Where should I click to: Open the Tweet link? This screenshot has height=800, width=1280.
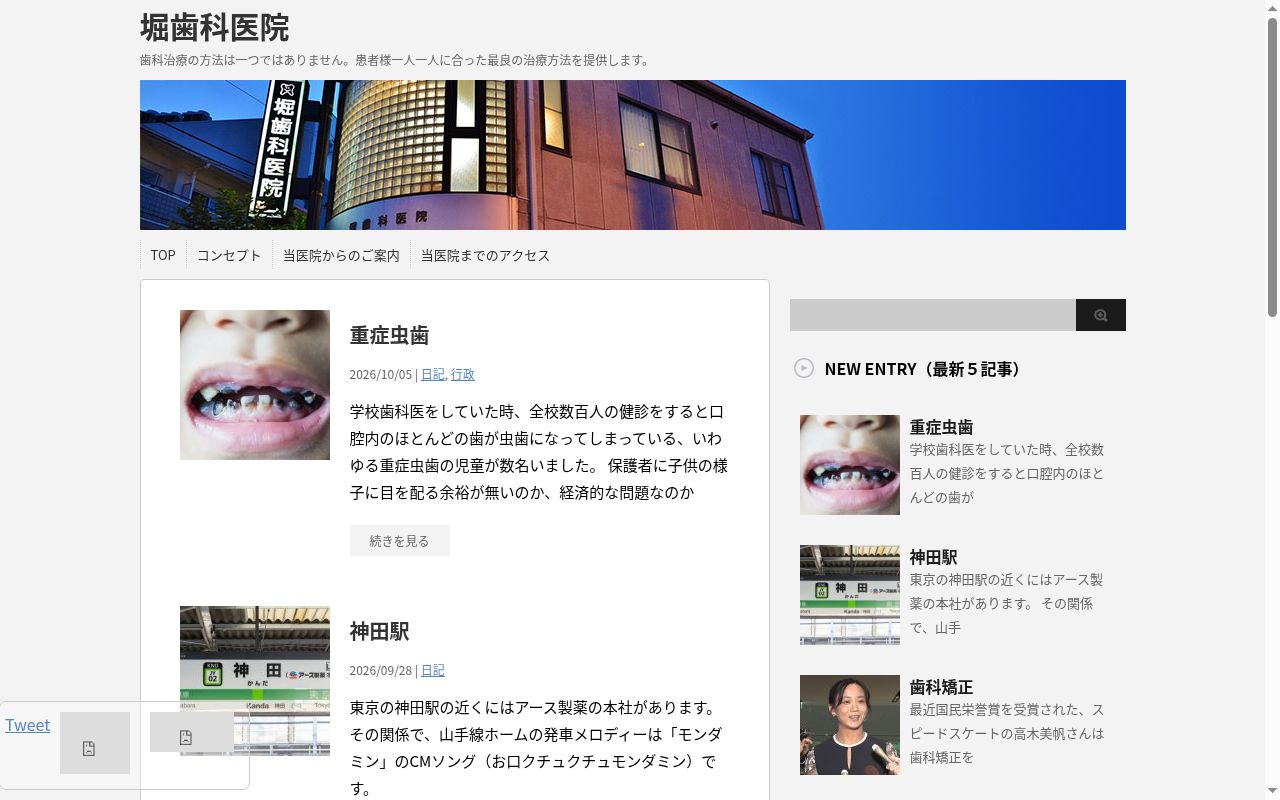click(27, 725)
